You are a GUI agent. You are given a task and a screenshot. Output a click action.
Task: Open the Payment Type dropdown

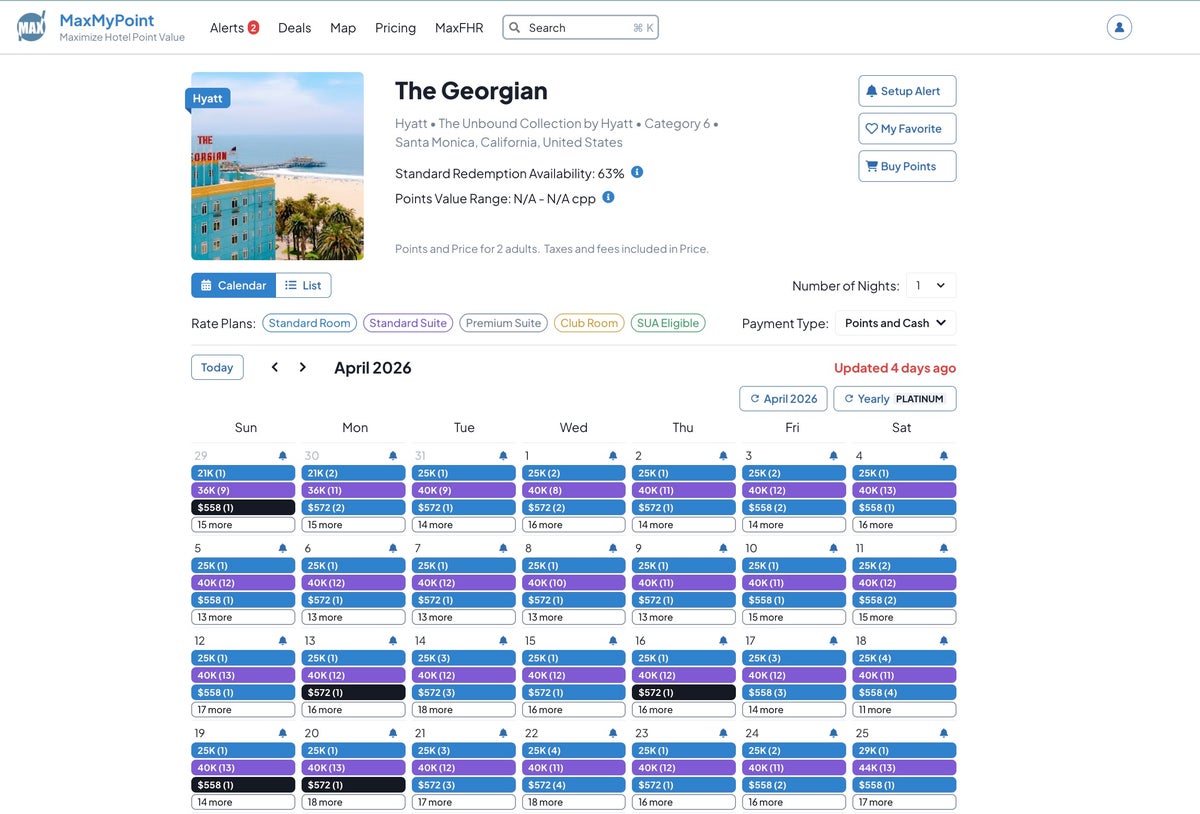[896, 322]
